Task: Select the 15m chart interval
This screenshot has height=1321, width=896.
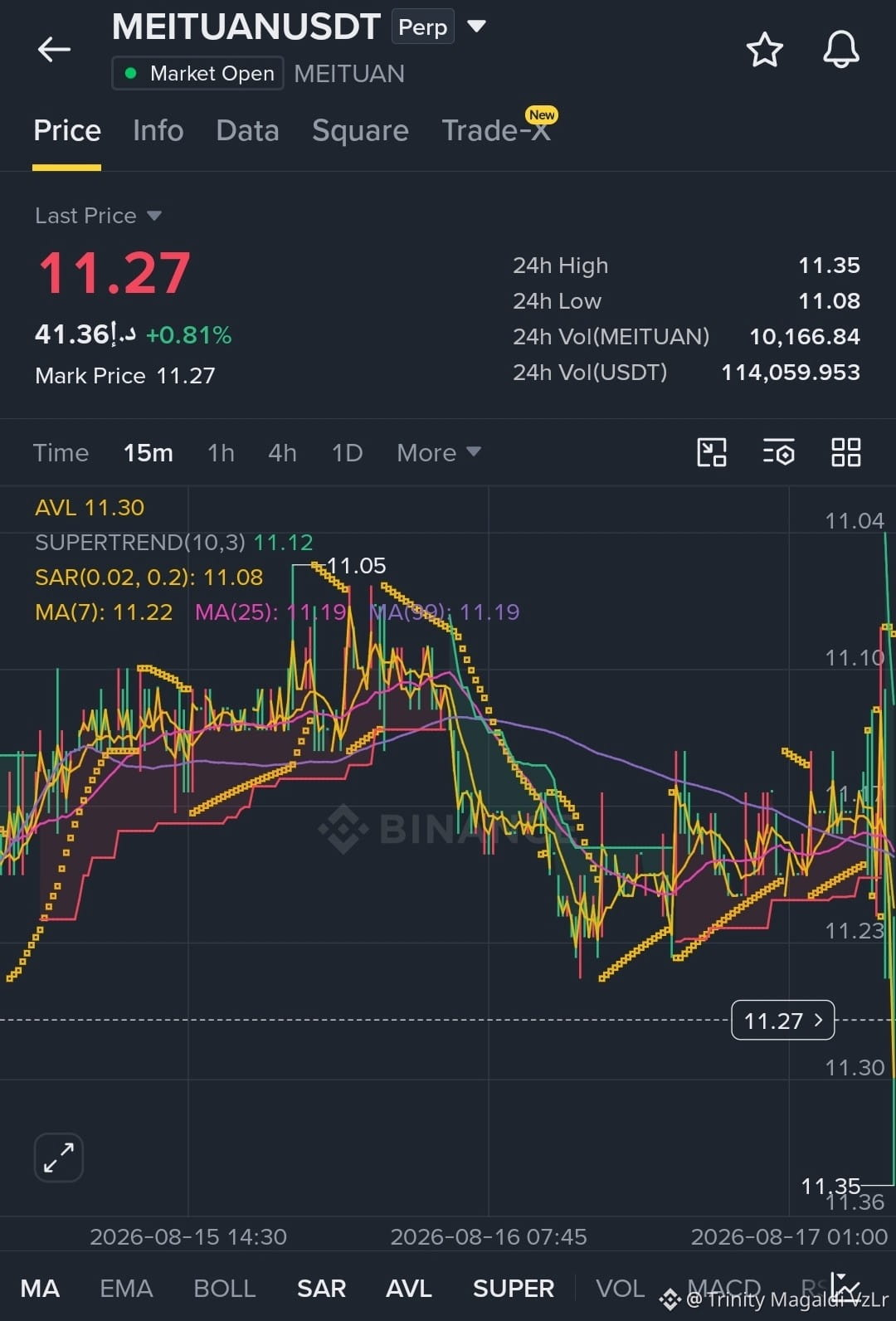Action: 149,453
